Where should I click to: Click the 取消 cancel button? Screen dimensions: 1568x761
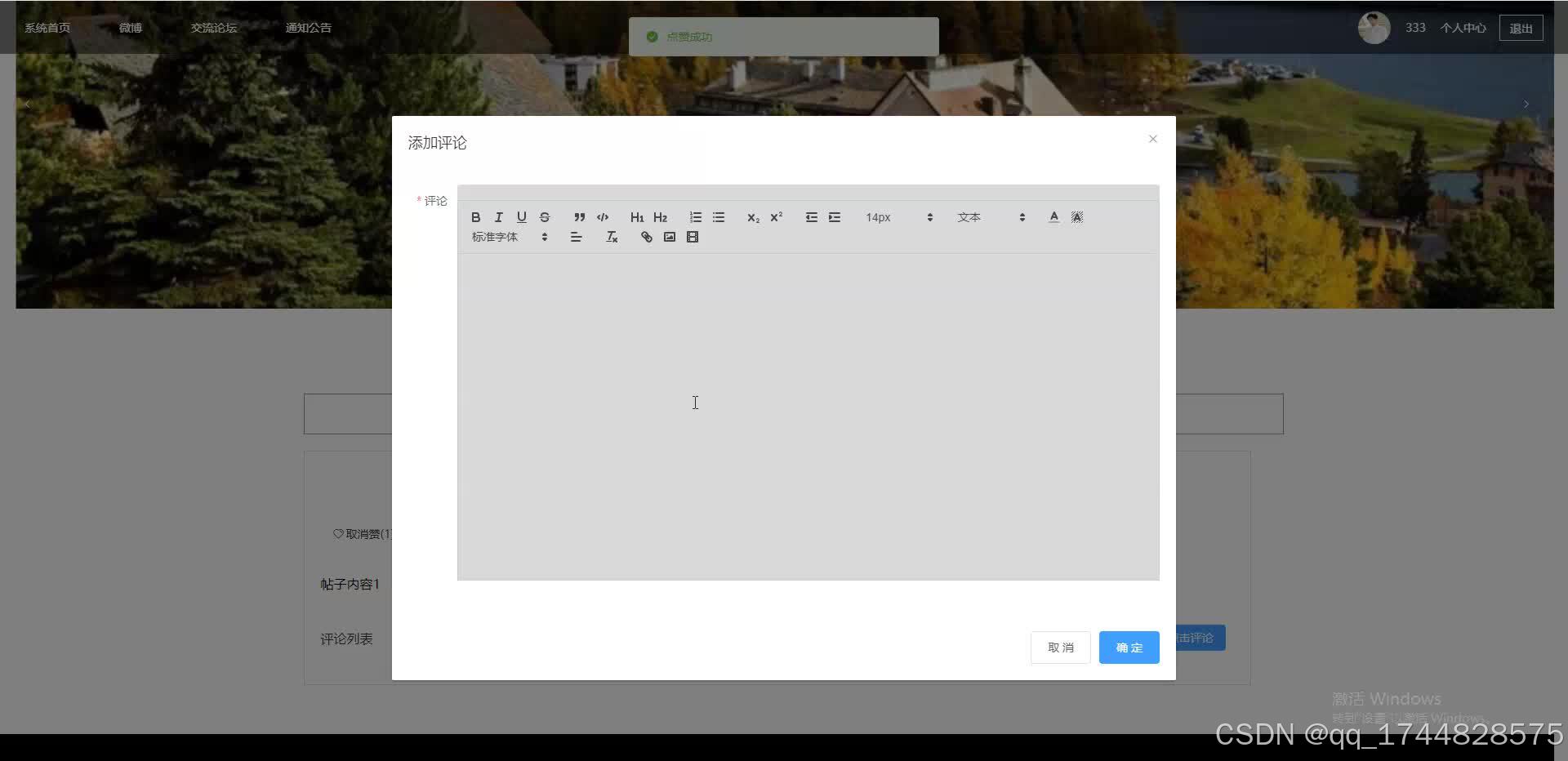tap(1060, 648)
